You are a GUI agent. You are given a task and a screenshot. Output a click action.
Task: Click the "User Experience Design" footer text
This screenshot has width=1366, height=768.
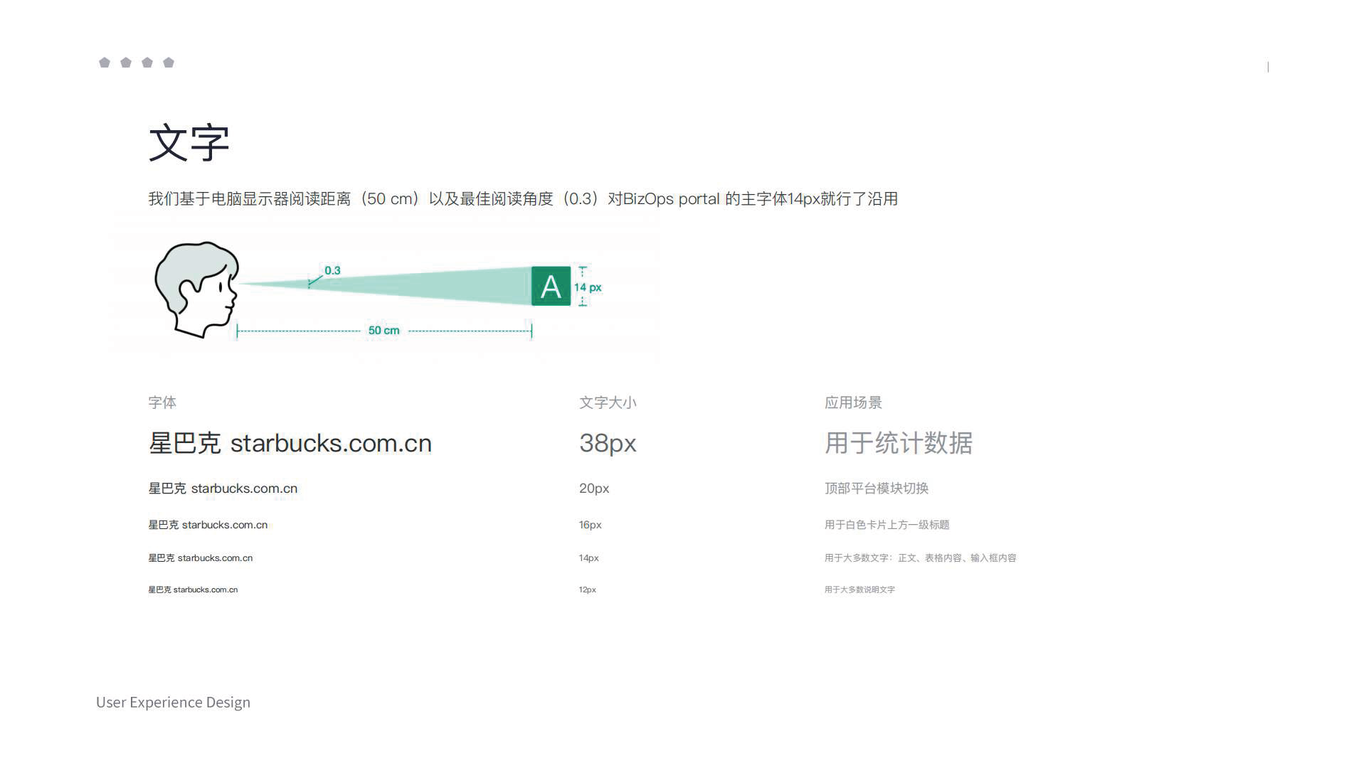173,702
